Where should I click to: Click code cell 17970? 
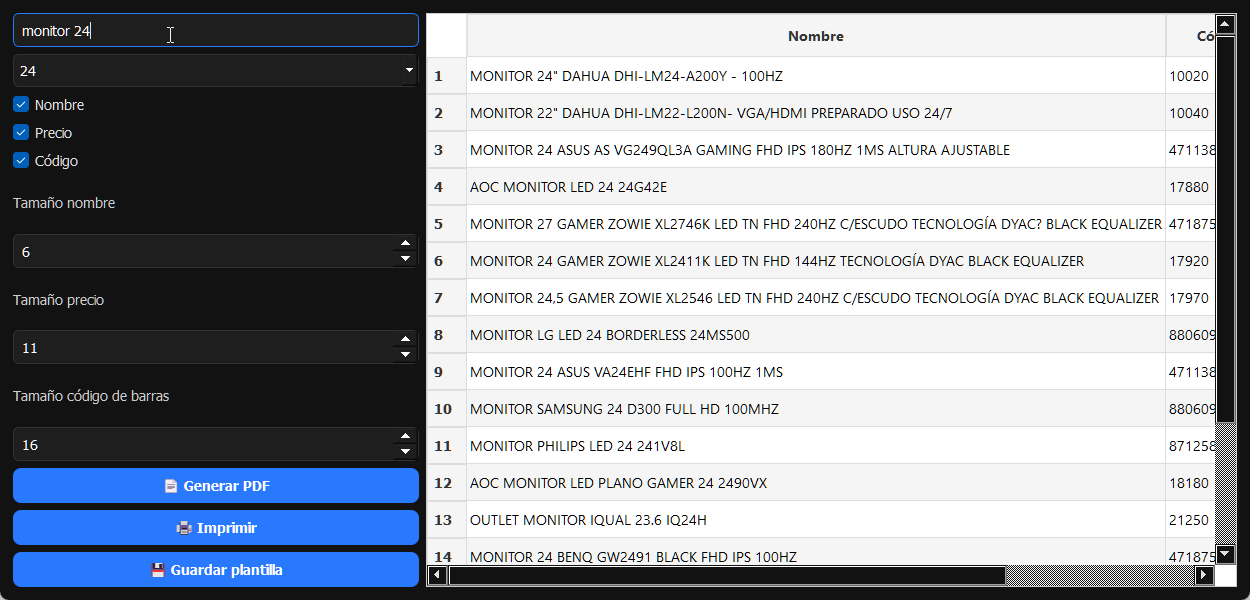pyautogui.click(x=1190, y=298)
